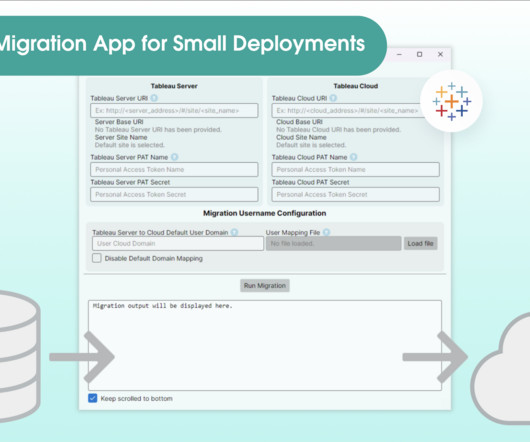530x442 pixels.
Task: Open the Tableau Server PAT Name help icon
Action: (x=174, y=157)
